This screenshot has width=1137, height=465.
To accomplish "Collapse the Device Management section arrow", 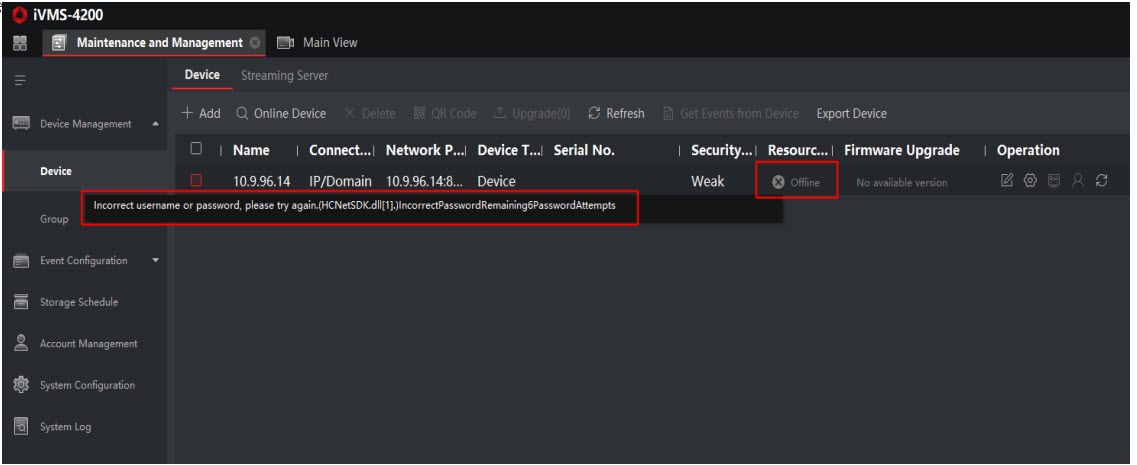I will pos(154,124).
